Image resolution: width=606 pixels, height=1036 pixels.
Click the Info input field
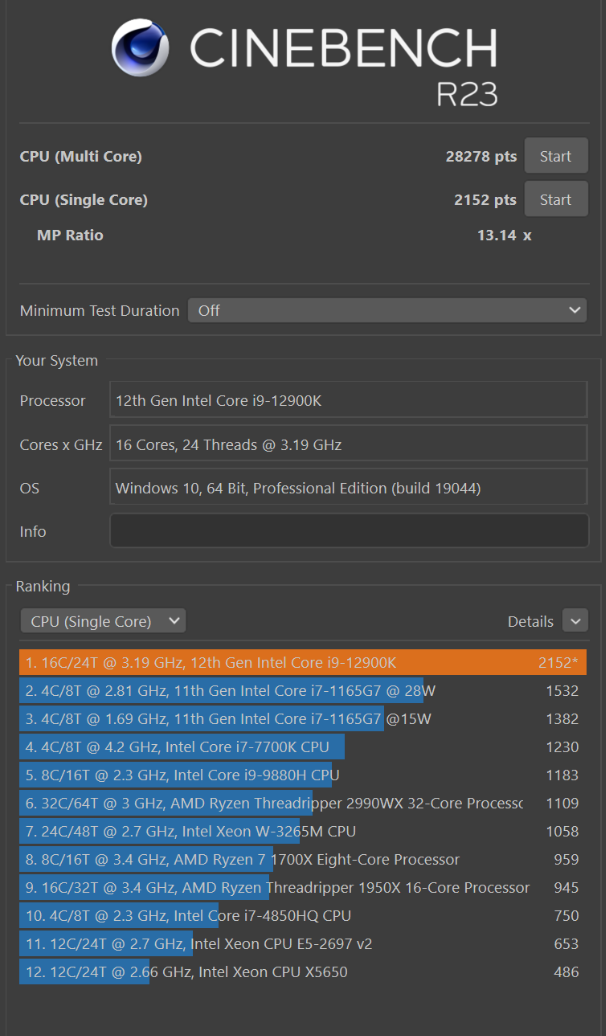349,531
